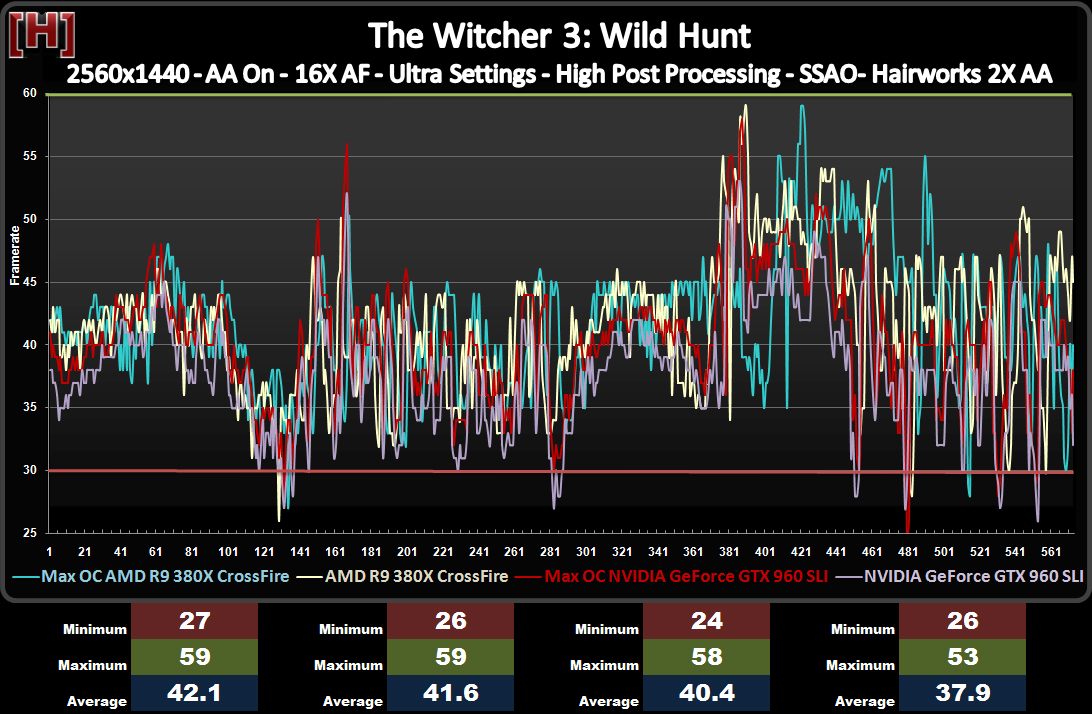Screen dimensions: 1092x714
Task: Select the minimum value "27"
Action: point(194,621)
